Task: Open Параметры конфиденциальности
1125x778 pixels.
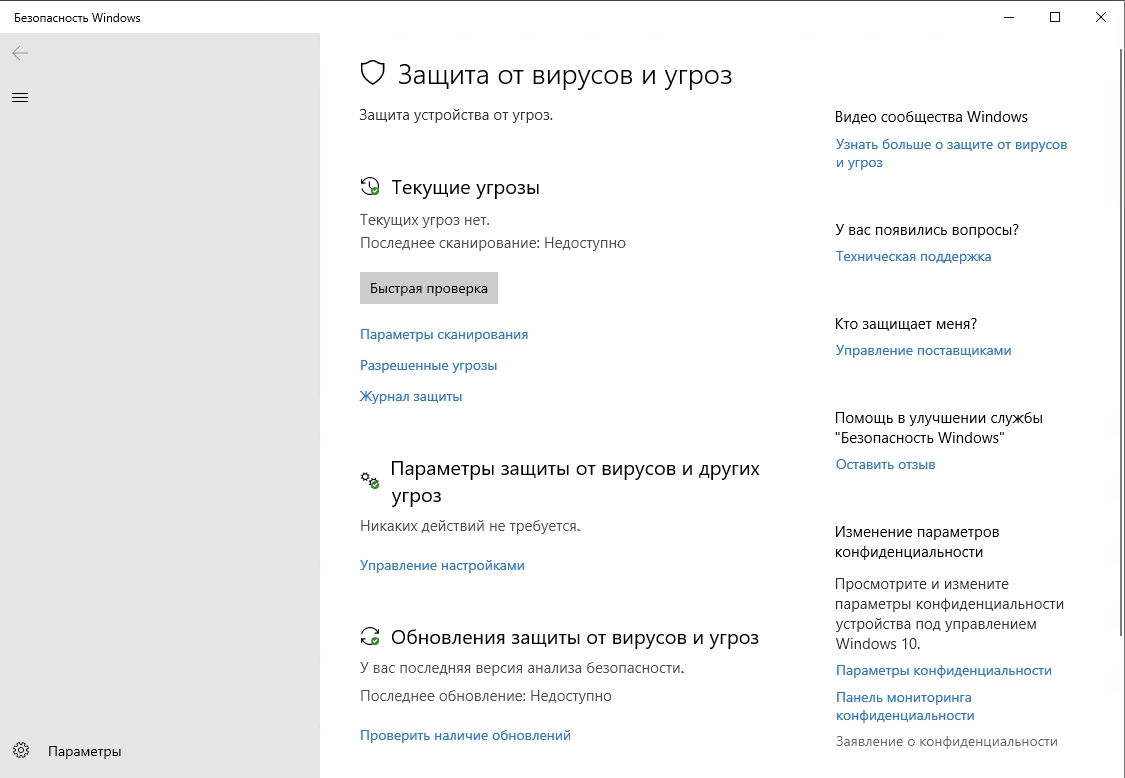Action: pyautogui.click(x=944, y=670)
